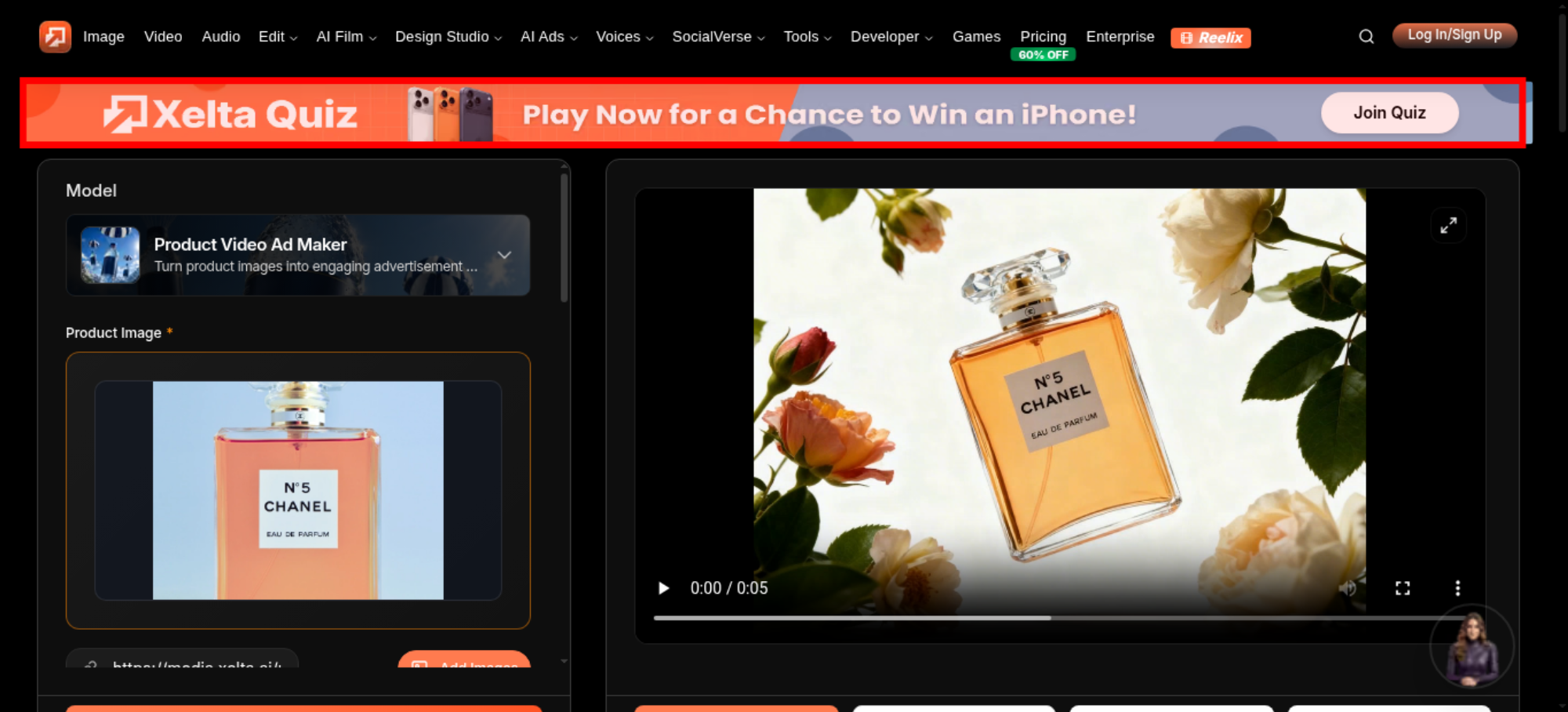Go to the Video menu item
This screenshot has width=1568, height=712.
[x=163, y=37]
